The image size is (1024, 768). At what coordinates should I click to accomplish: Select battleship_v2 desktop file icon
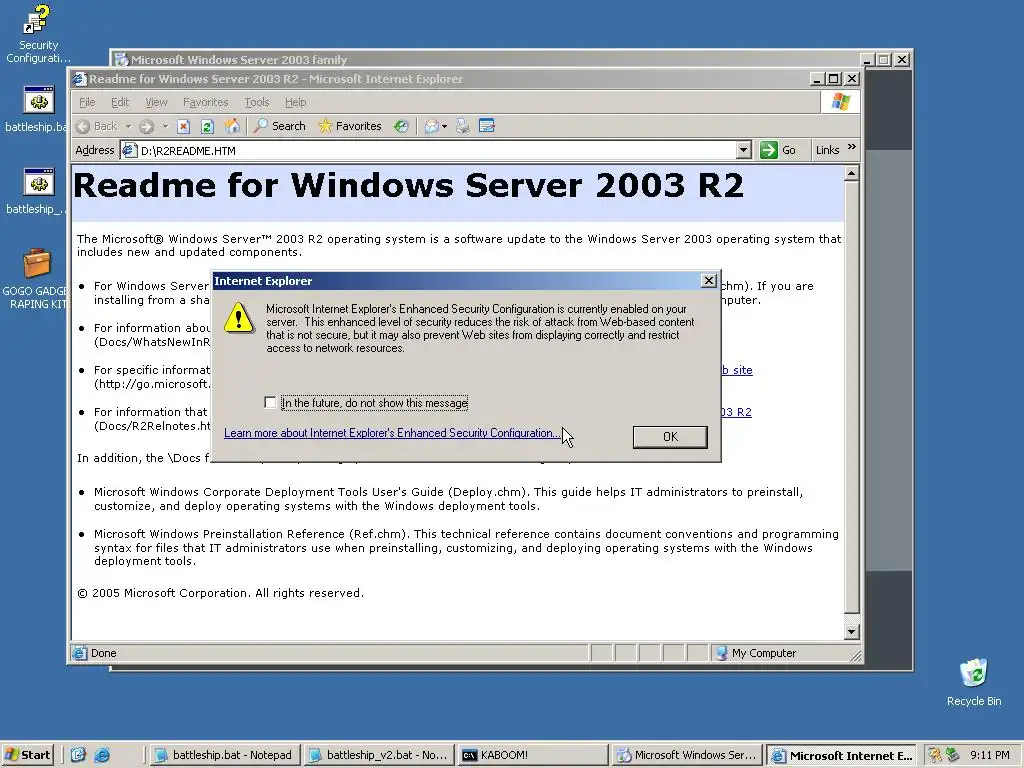pyautogui.click(x=38, y=191)
